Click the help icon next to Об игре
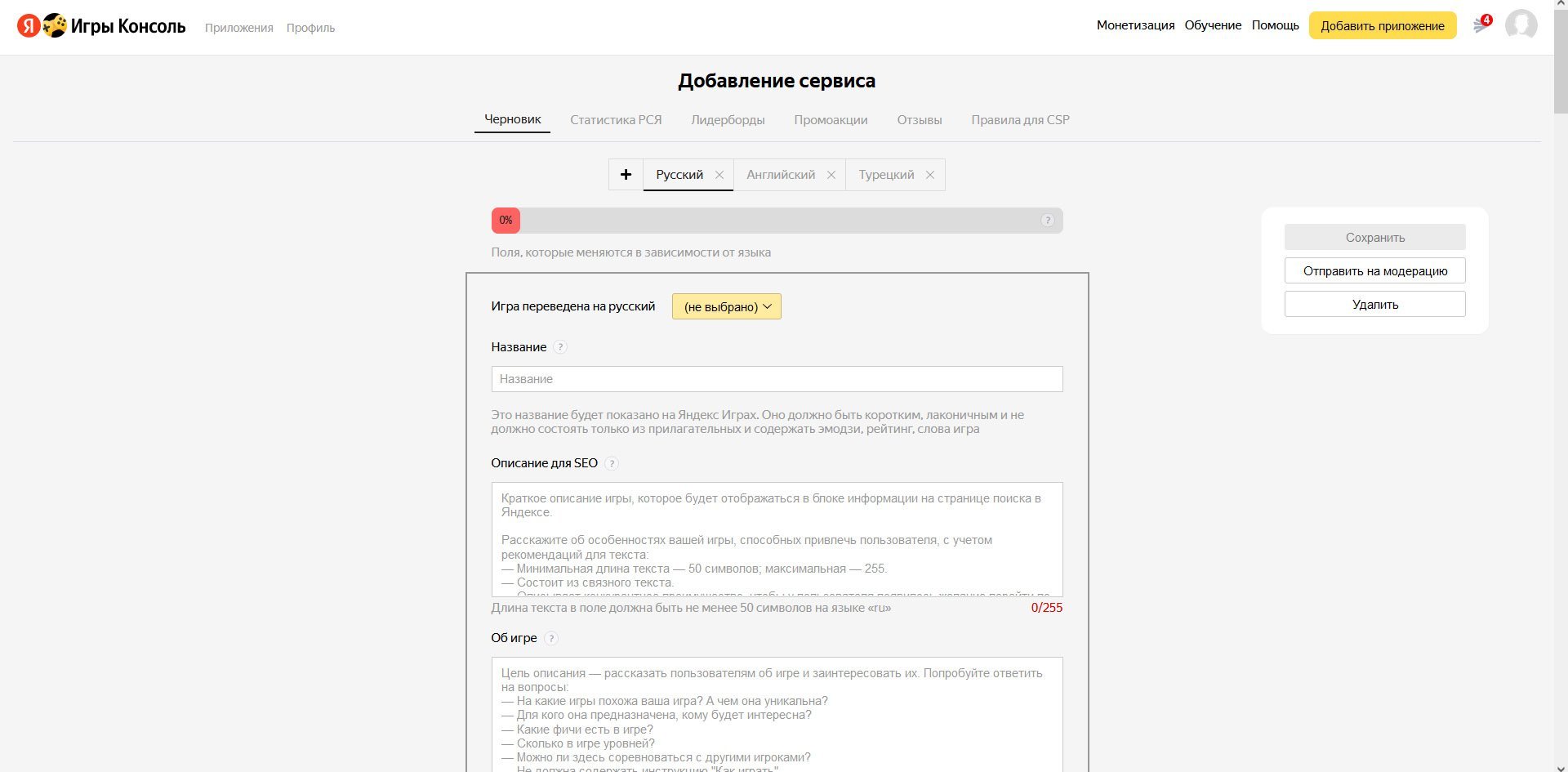The width and height of the screenshot is (1568, 772). 551,639
